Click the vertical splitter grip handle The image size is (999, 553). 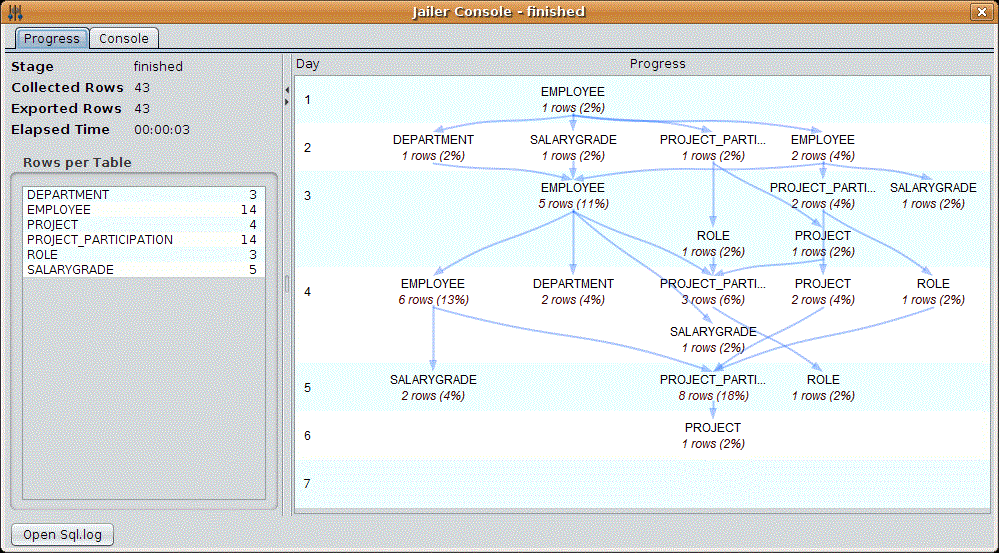[x=287, y=285]
